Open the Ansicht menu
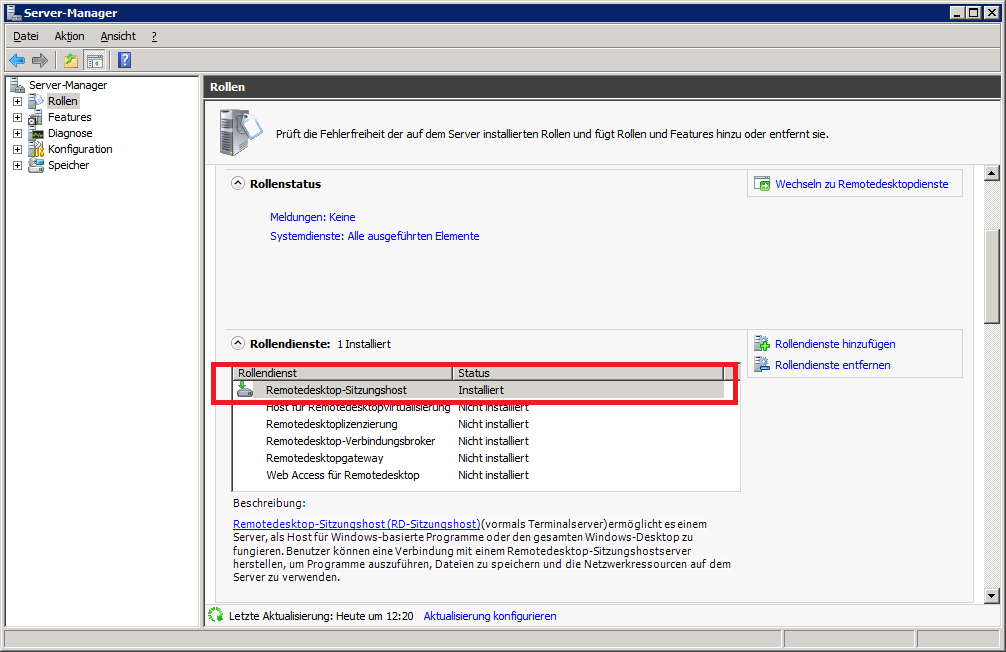The height and width of the screenshot is (652, 1006). point(118,36)
